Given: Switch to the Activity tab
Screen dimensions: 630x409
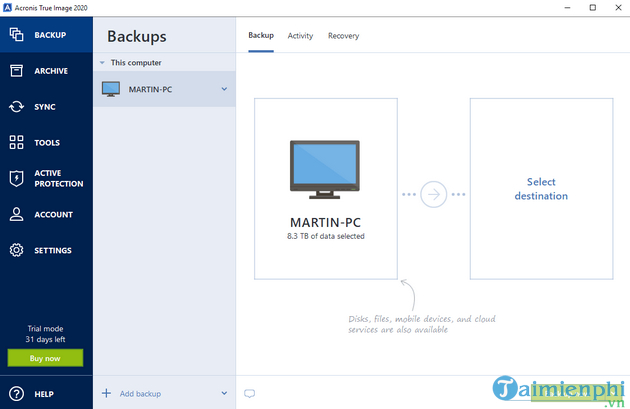Looking at the screenshot, I should [300, 36].
